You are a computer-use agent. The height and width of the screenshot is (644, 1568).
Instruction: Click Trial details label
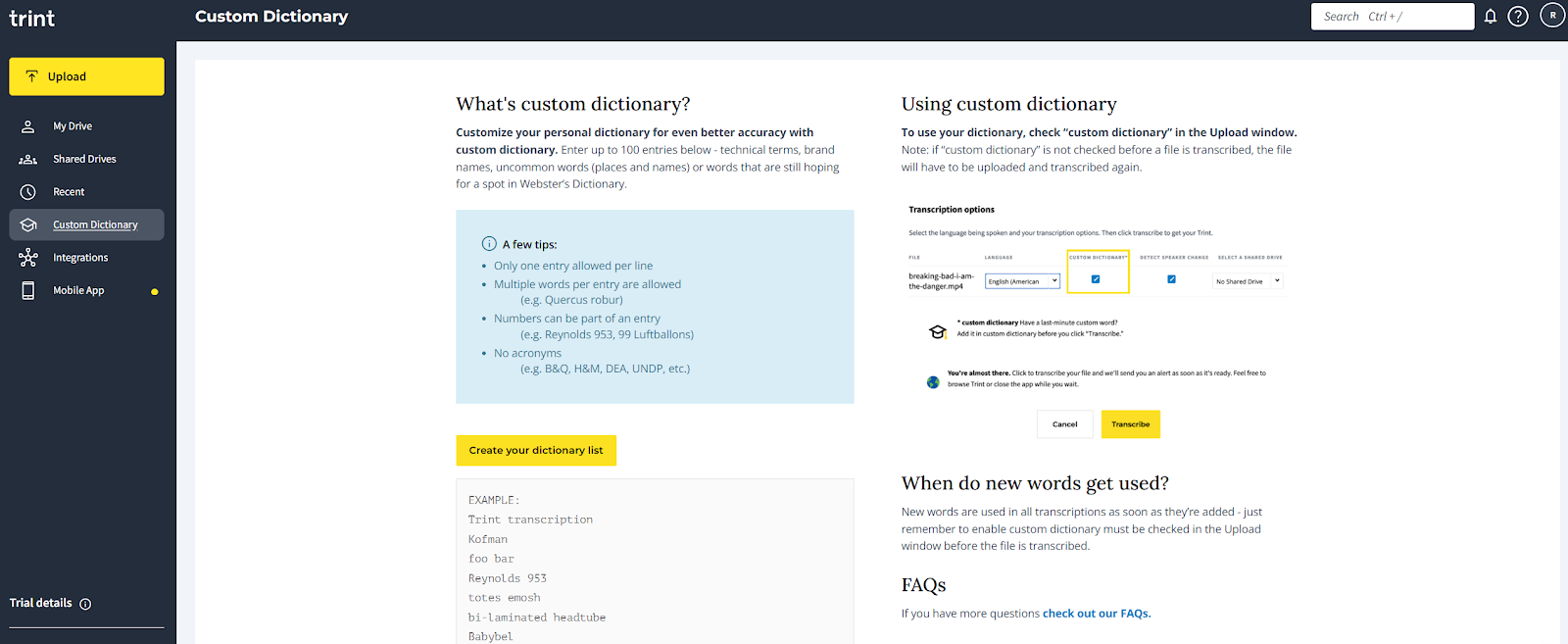pyautogui.click(x=40, y=603)
